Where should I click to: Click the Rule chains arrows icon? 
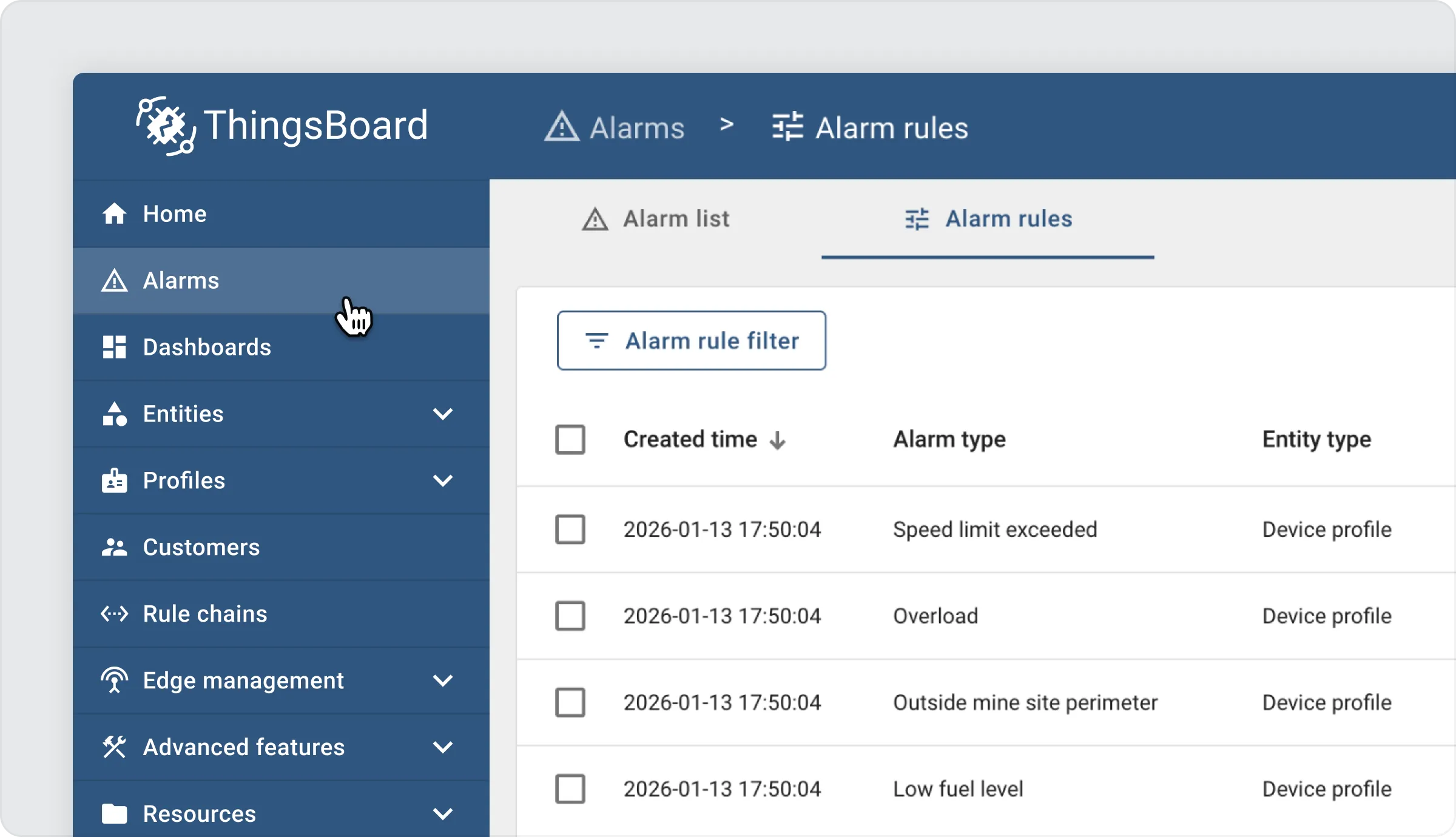[x=114, y=614]
